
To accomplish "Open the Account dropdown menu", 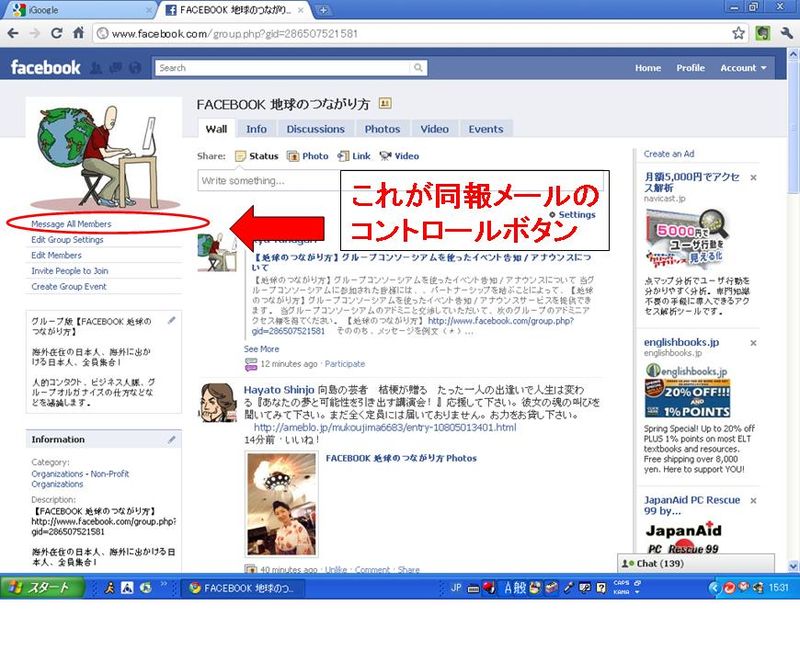I will coord(743,68).
